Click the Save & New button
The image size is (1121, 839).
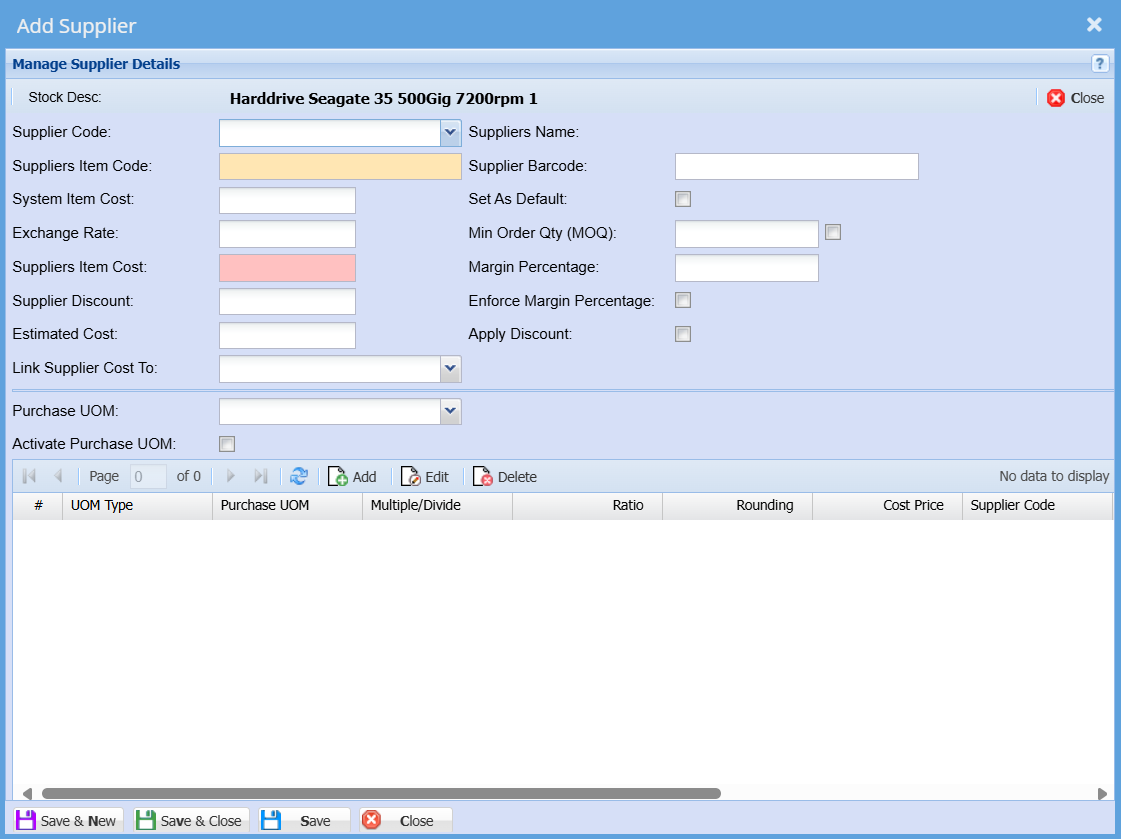pos(67,821)
